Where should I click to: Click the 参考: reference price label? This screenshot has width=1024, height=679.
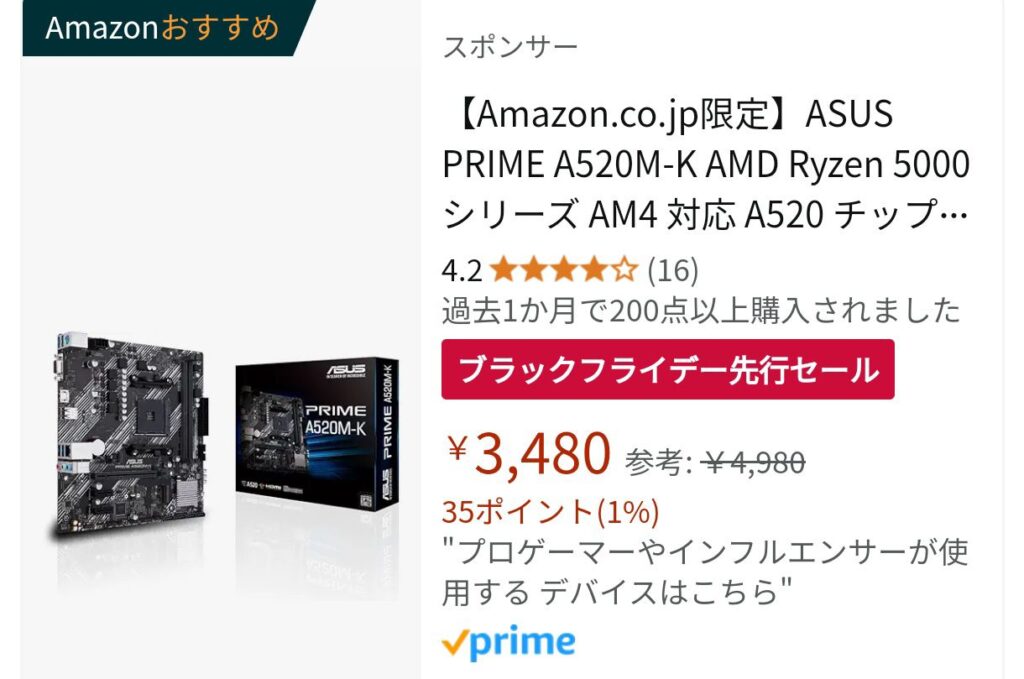pos(658,463)
